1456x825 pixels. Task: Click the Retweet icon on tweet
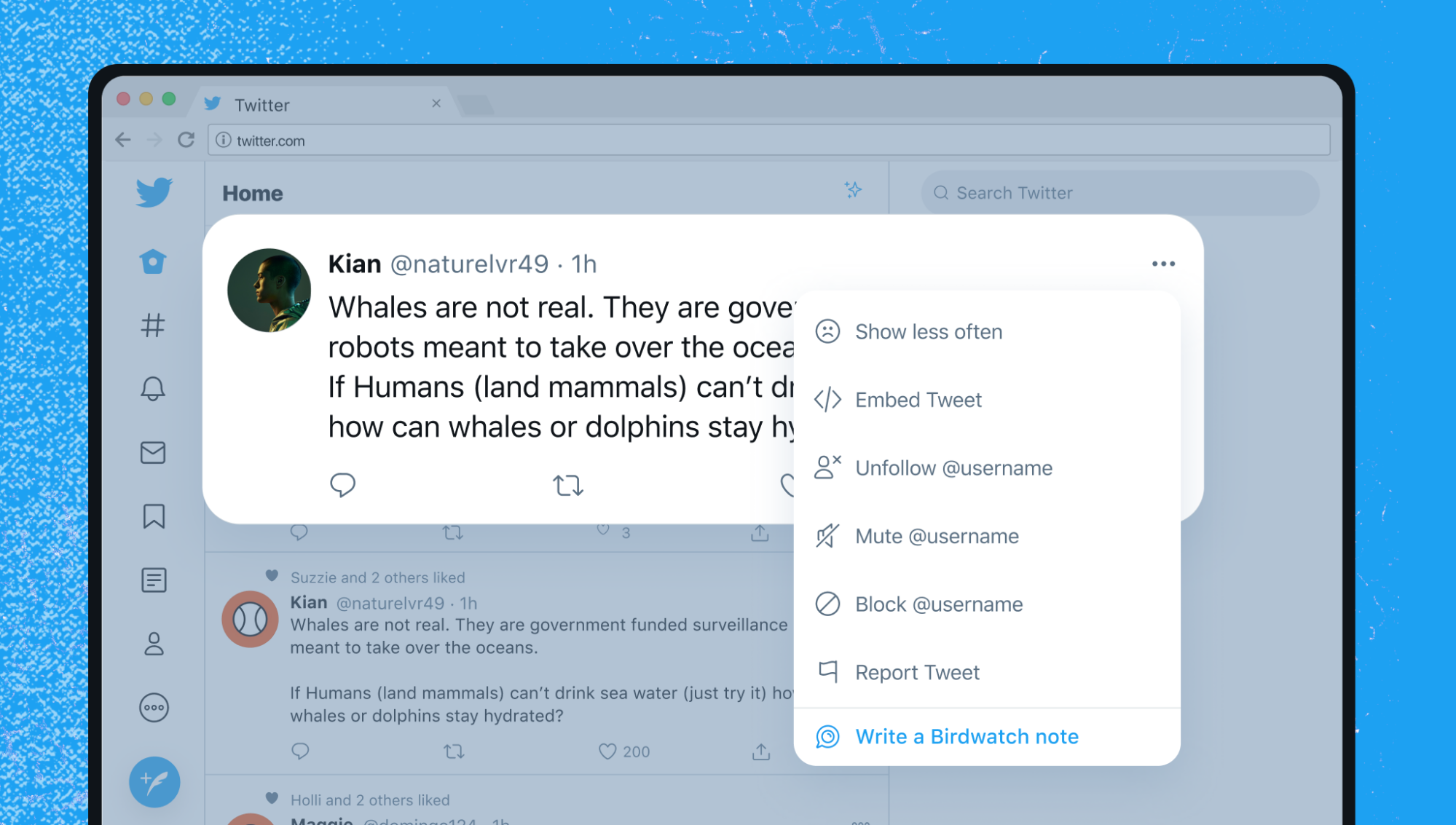568,486
